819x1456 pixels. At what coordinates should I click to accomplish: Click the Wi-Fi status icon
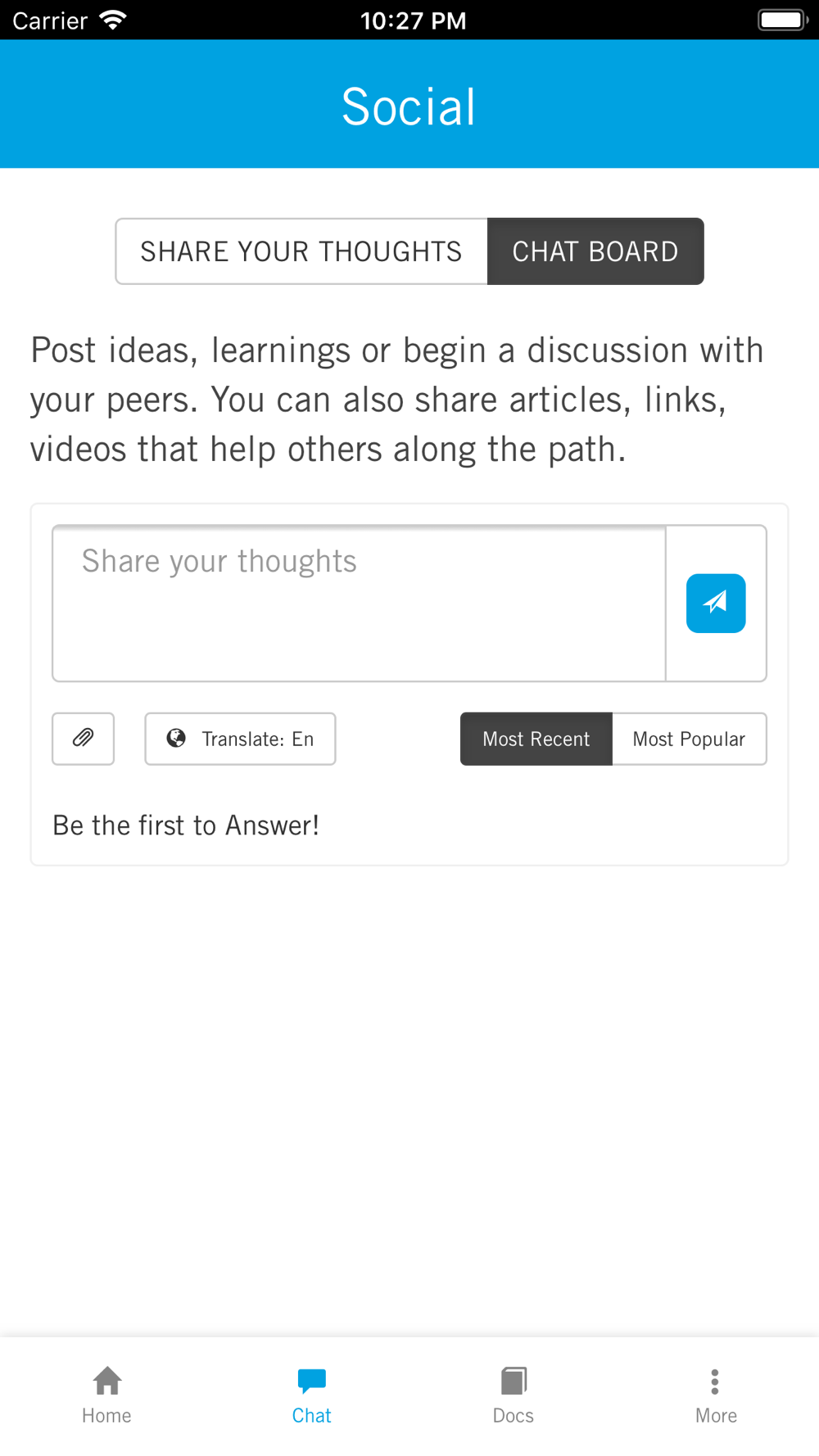pos(112,20)
